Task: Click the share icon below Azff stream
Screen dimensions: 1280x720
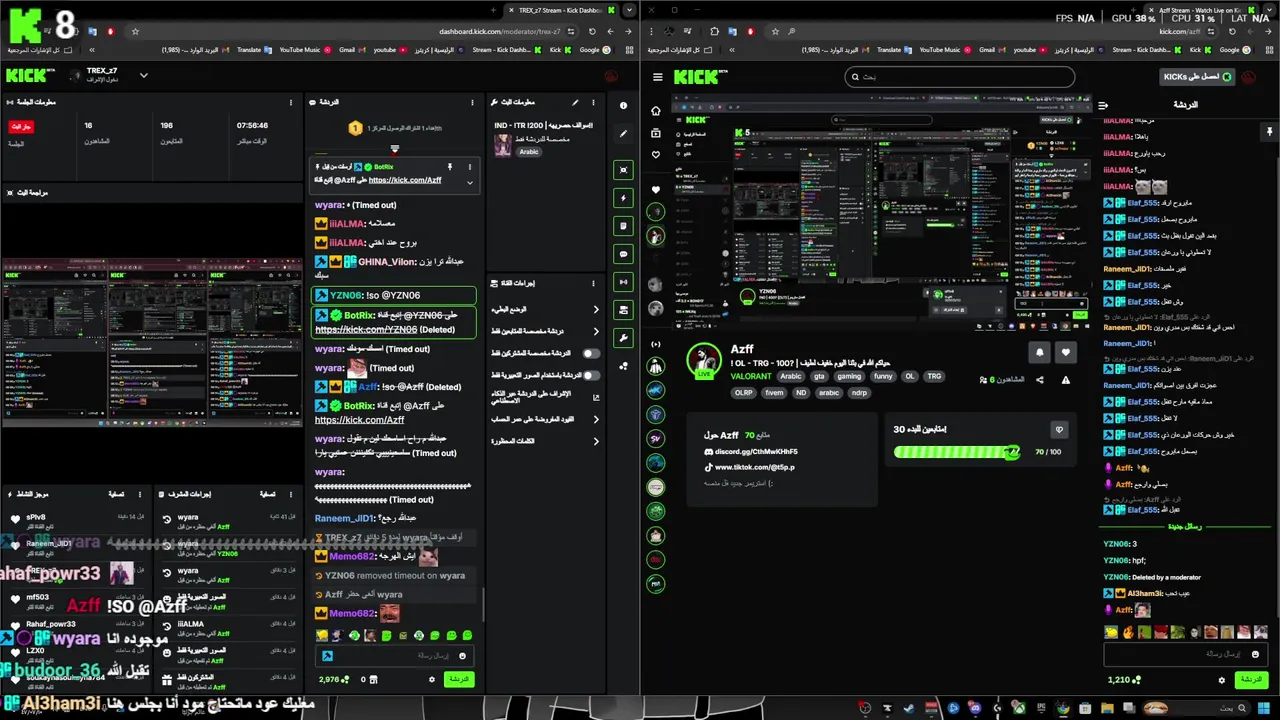Action: [x=1040, y=380]
